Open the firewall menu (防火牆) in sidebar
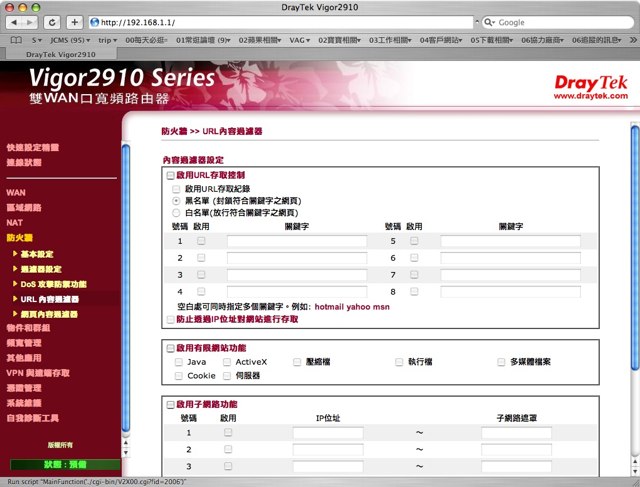Image resolution: width=640 pixels, height=487 pixels. click(20, 238)
